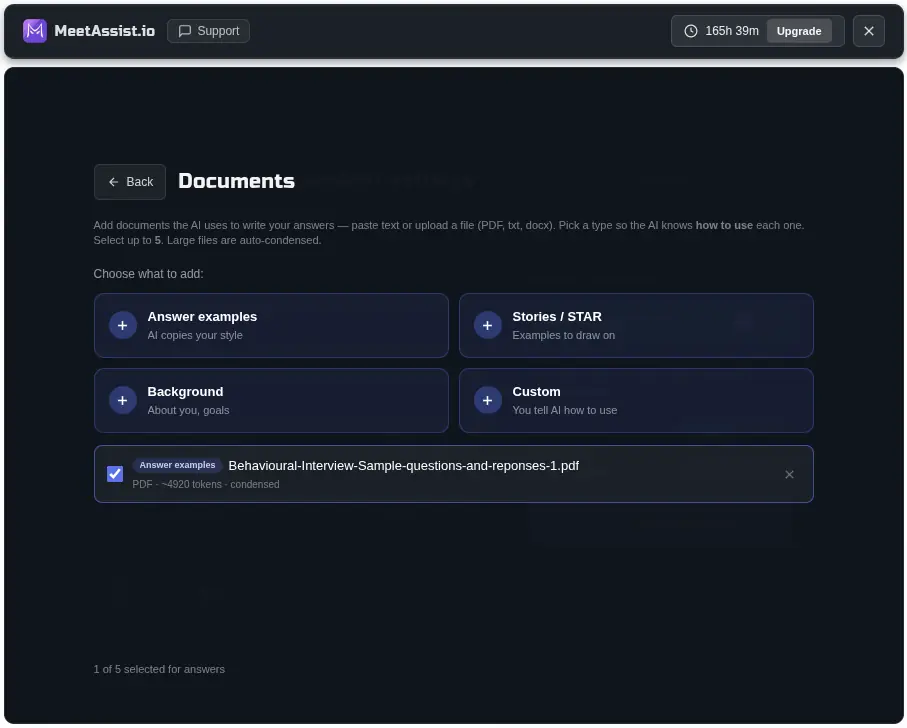Viewport: 907px width, 728px height.
Task: Remove the Behavioural-Interview PDF with its X
Action: click(789, 475)
